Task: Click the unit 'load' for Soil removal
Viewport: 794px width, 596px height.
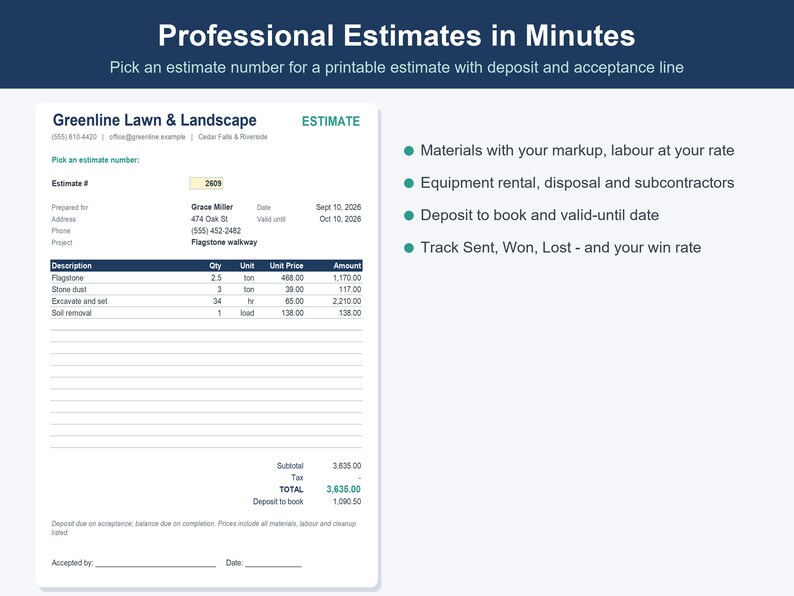Action: click(x=247, y=313)
